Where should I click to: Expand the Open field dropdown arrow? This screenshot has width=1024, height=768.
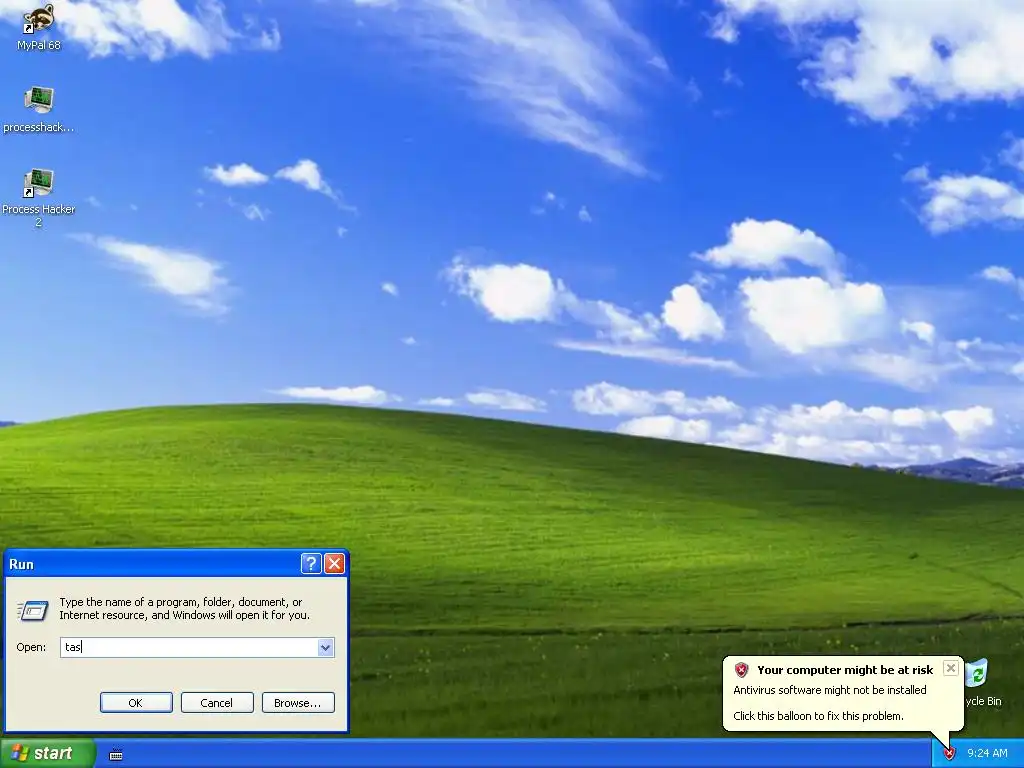coord(325,647)
